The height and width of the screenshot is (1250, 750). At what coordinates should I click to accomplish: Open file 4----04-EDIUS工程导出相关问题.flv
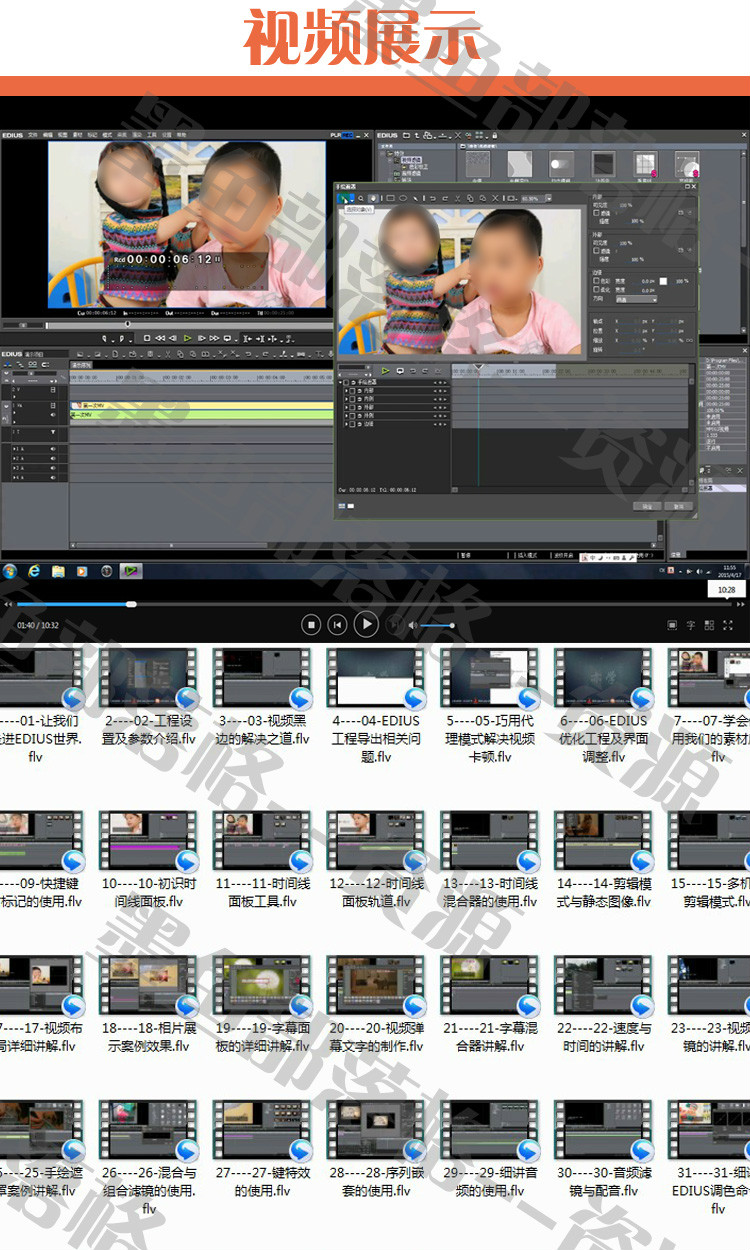click(x=376, y=705)
